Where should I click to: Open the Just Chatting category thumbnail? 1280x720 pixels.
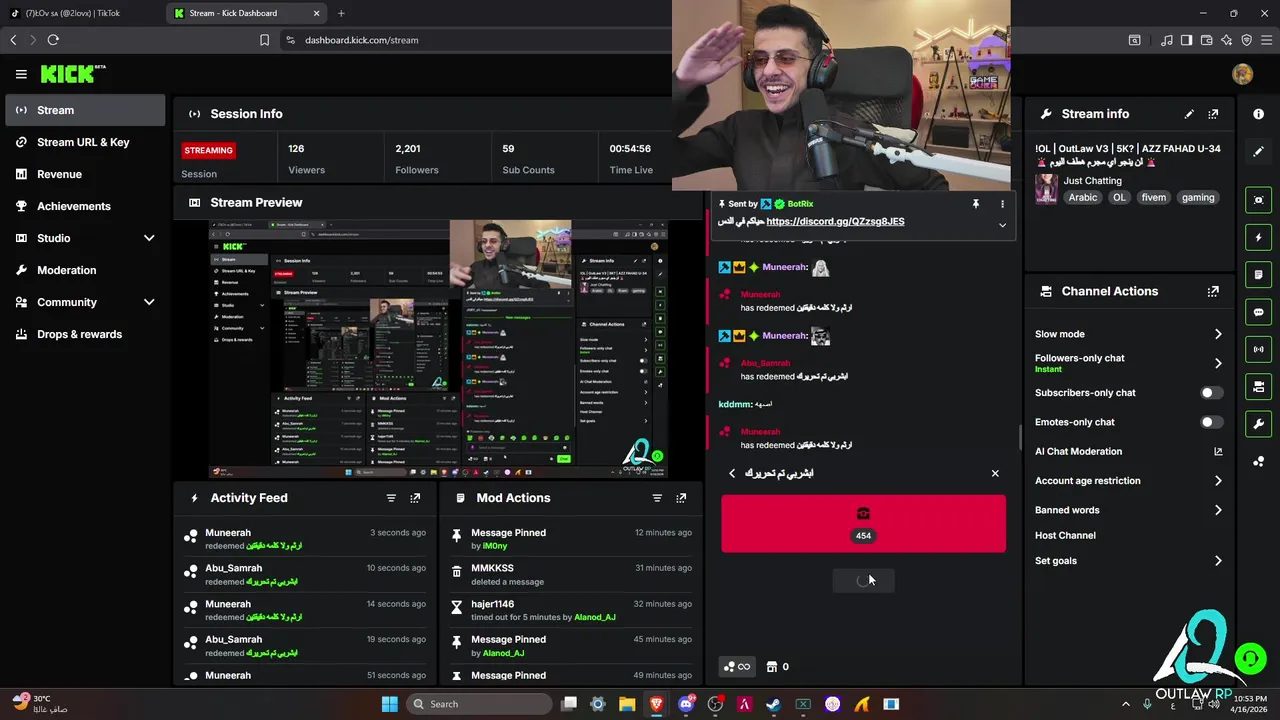coord(1046,189)
